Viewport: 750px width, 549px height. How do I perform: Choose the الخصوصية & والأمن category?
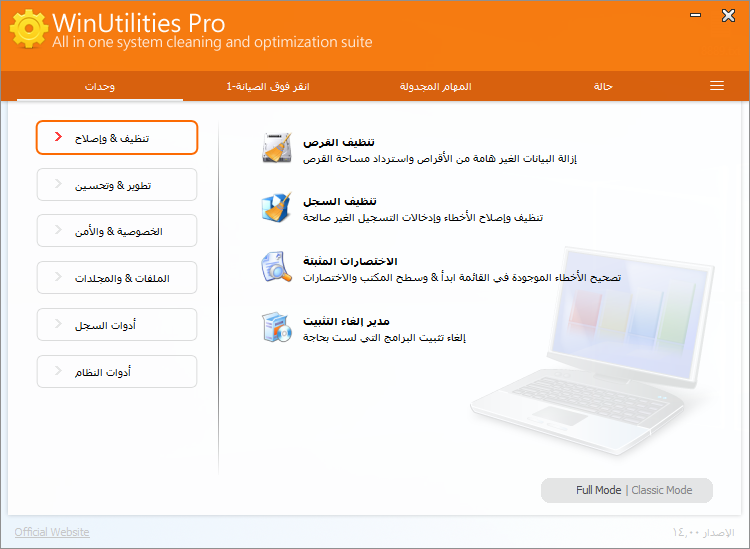pos(117,231)
